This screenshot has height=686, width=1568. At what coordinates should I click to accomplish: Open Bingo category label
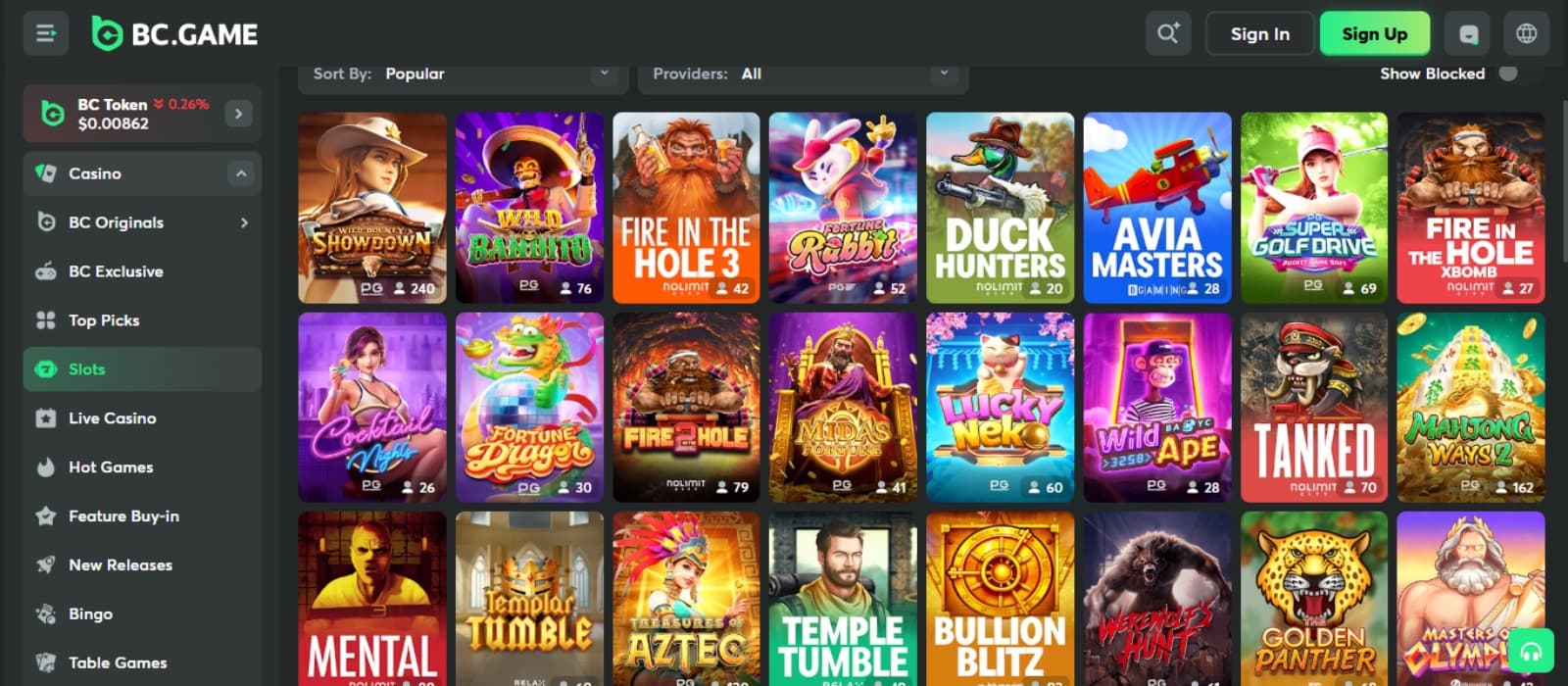(x=90, y=614)
